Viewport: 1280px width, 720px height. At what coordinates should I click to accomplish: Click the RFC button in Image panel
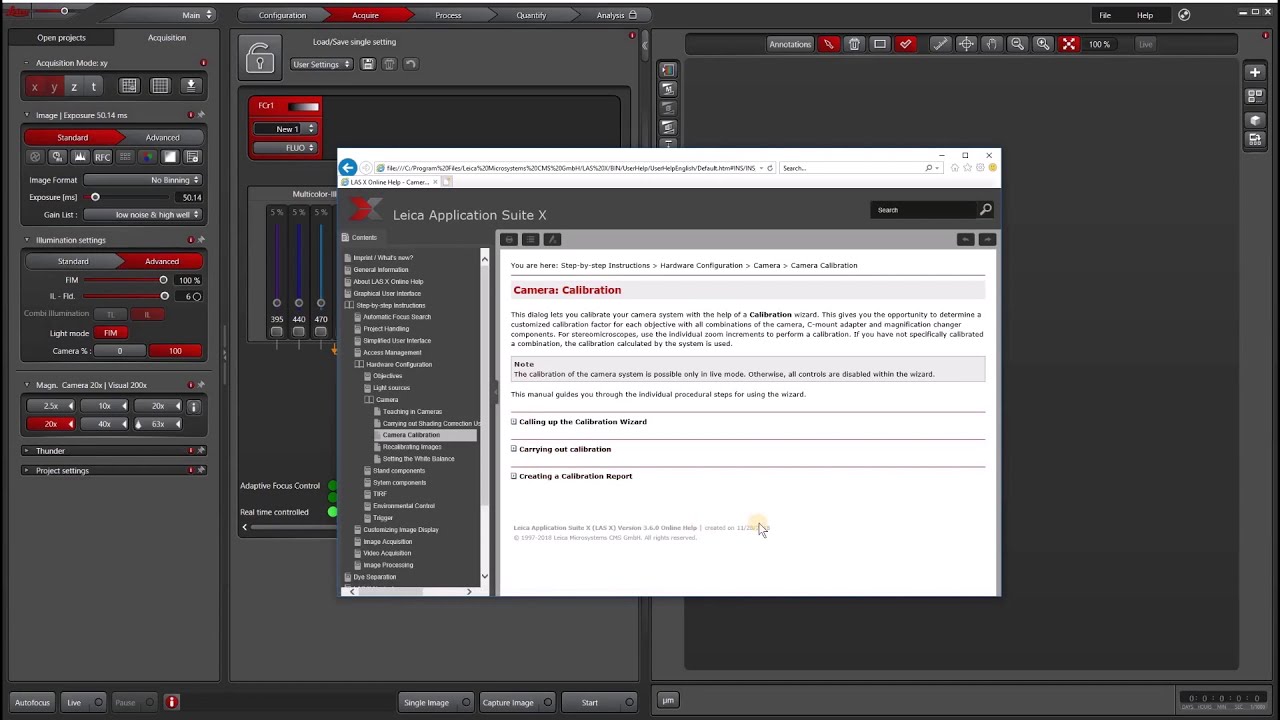coord(102,157)
